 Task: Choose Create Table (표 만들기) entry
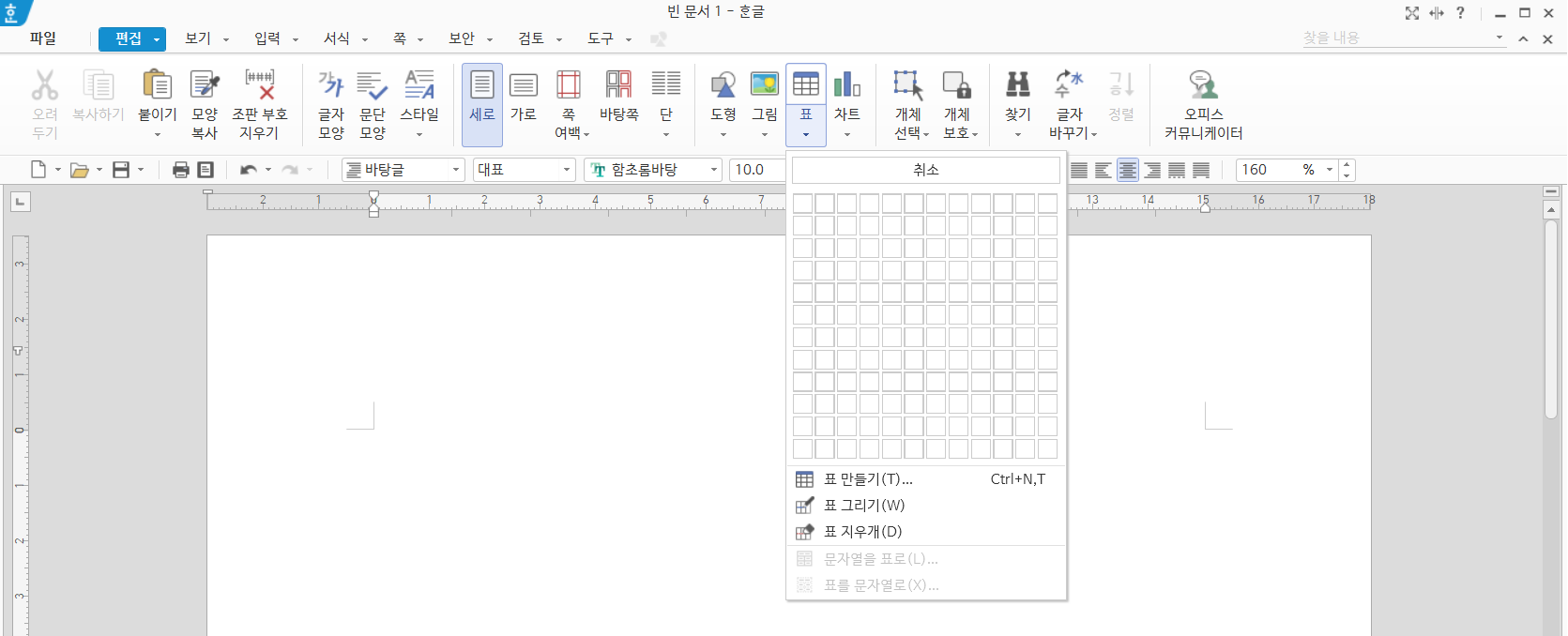(926, 479)
